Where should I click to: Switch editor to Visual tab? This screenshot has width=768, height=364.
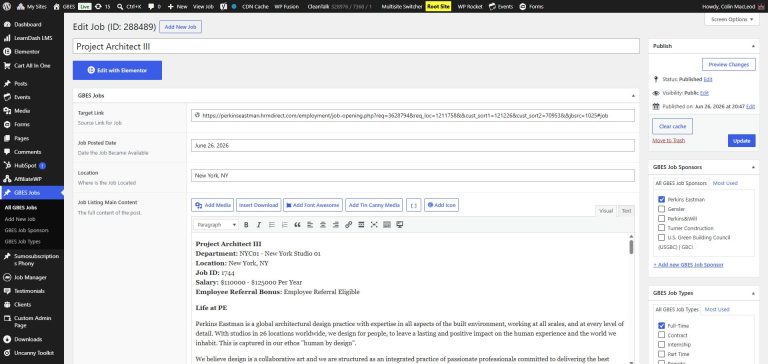(606, 211)
